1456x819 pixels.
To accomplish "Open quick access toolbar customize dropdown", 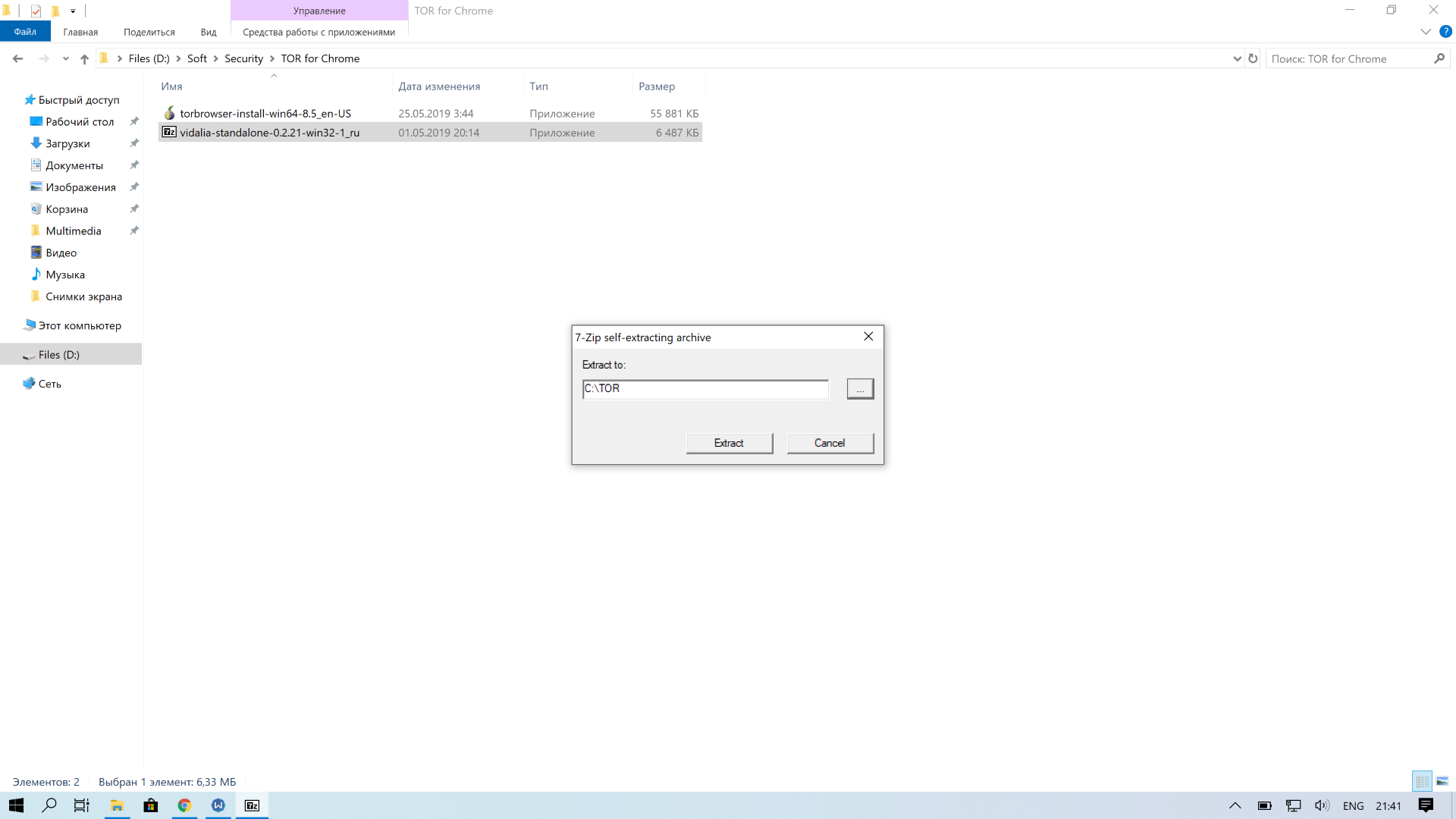I will [x=73, y=11].
